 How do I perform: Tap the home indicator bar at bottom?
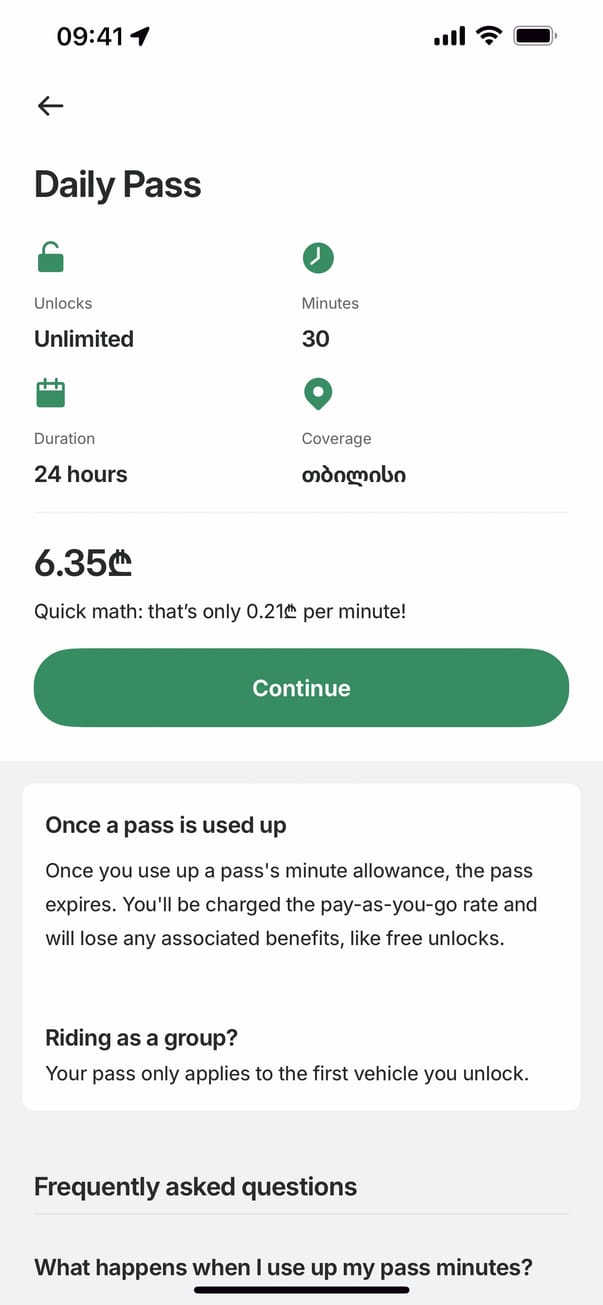click(x=301, y=1290)
